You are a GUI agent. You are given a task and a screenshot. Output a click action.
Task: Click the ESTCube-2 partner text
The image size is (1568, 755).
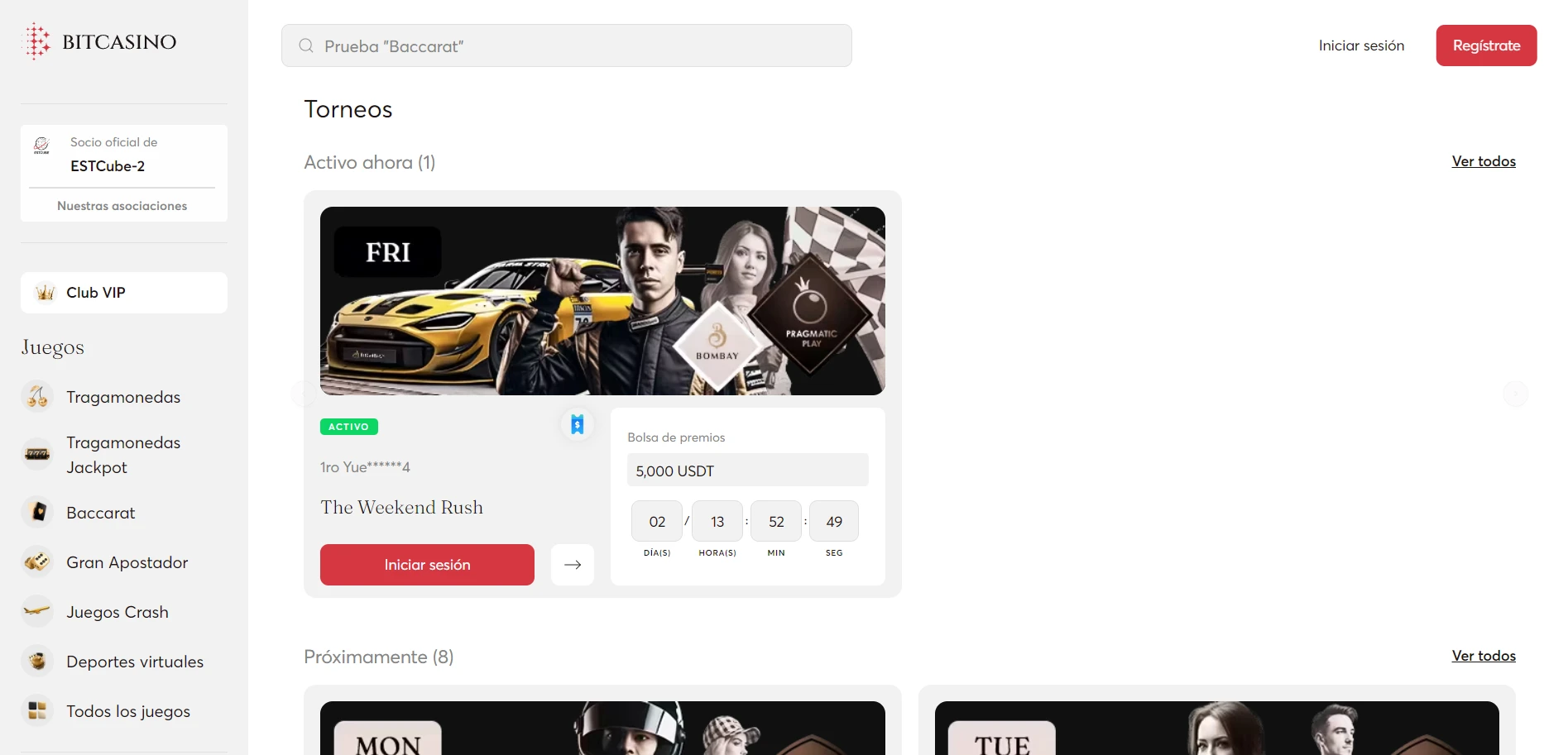click(x=108, y=166)
